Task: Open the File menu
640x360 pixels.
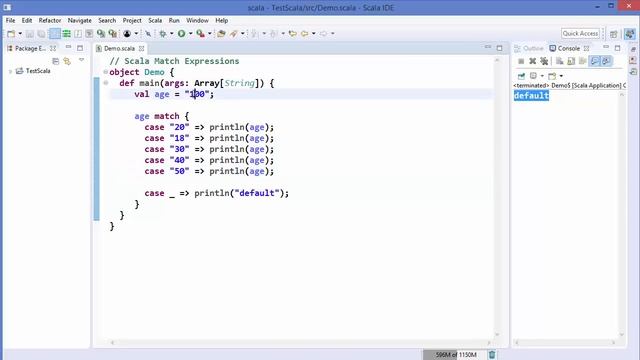Action: pyautogui.click(x=10, y=20)
